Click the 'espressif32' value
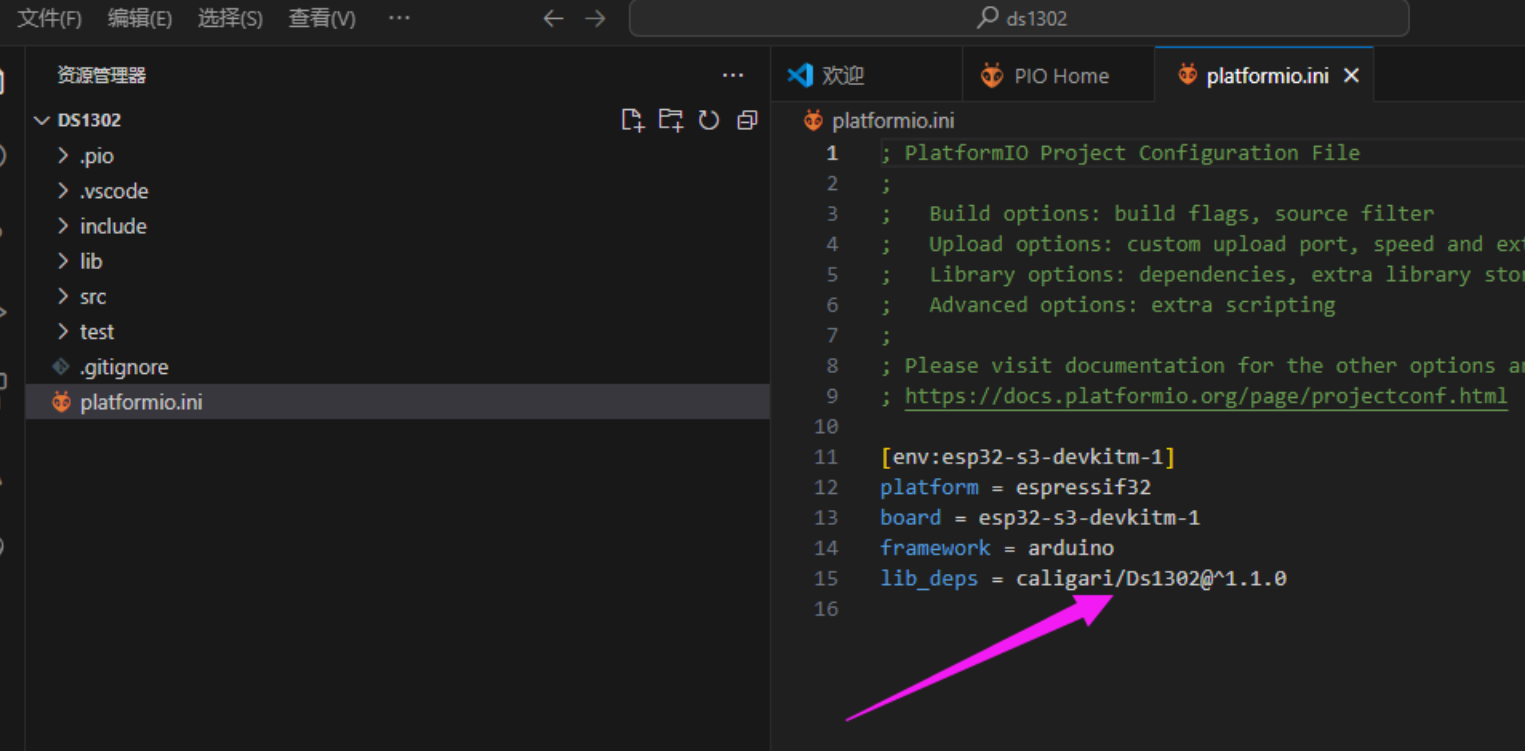 [x=1083, y=488]
